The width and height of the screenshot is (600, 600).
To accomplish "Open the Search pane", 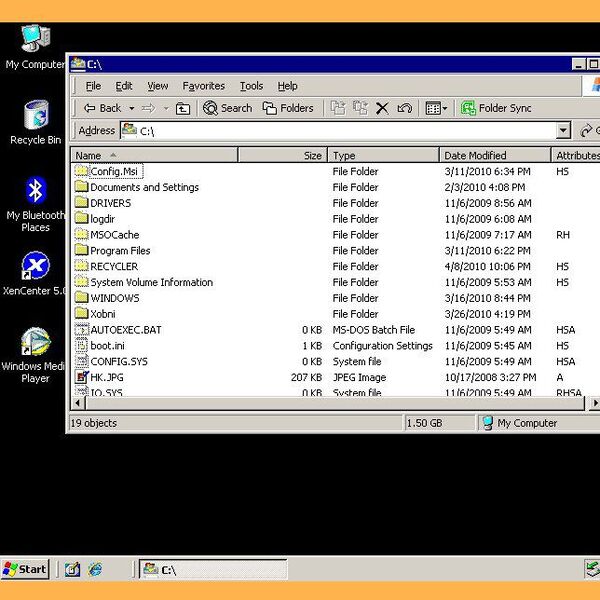I will pos(228,108).
